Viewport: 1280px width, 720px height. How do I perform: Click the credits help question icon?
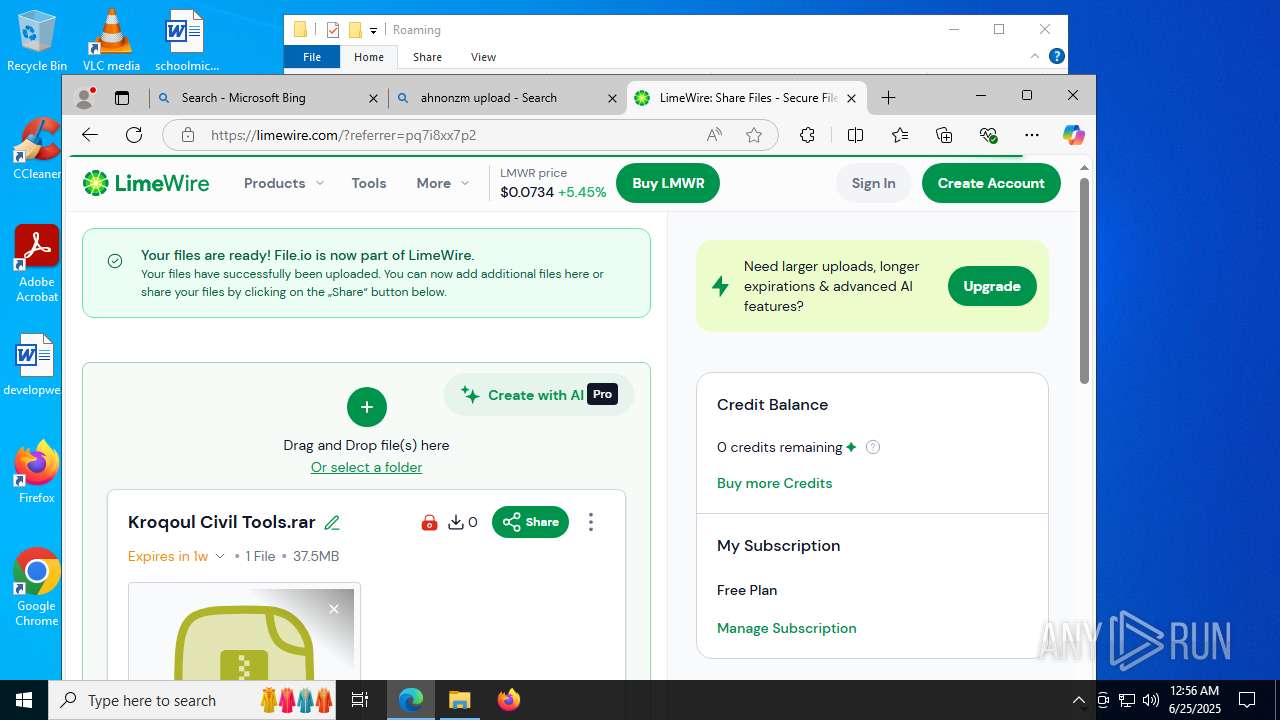(873, 447)
